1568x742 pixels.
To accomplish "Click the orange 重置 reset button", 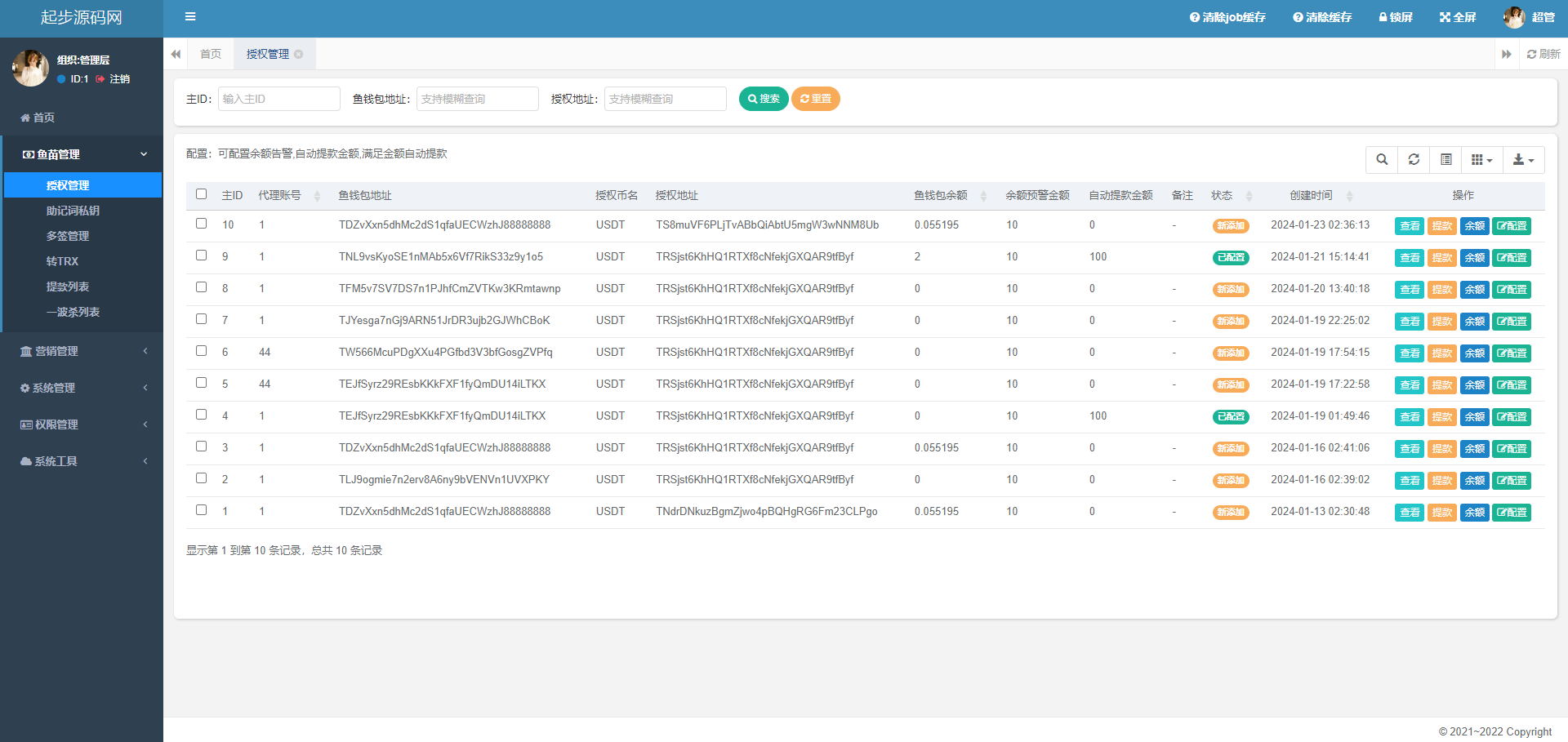I will tap(815, 99).
